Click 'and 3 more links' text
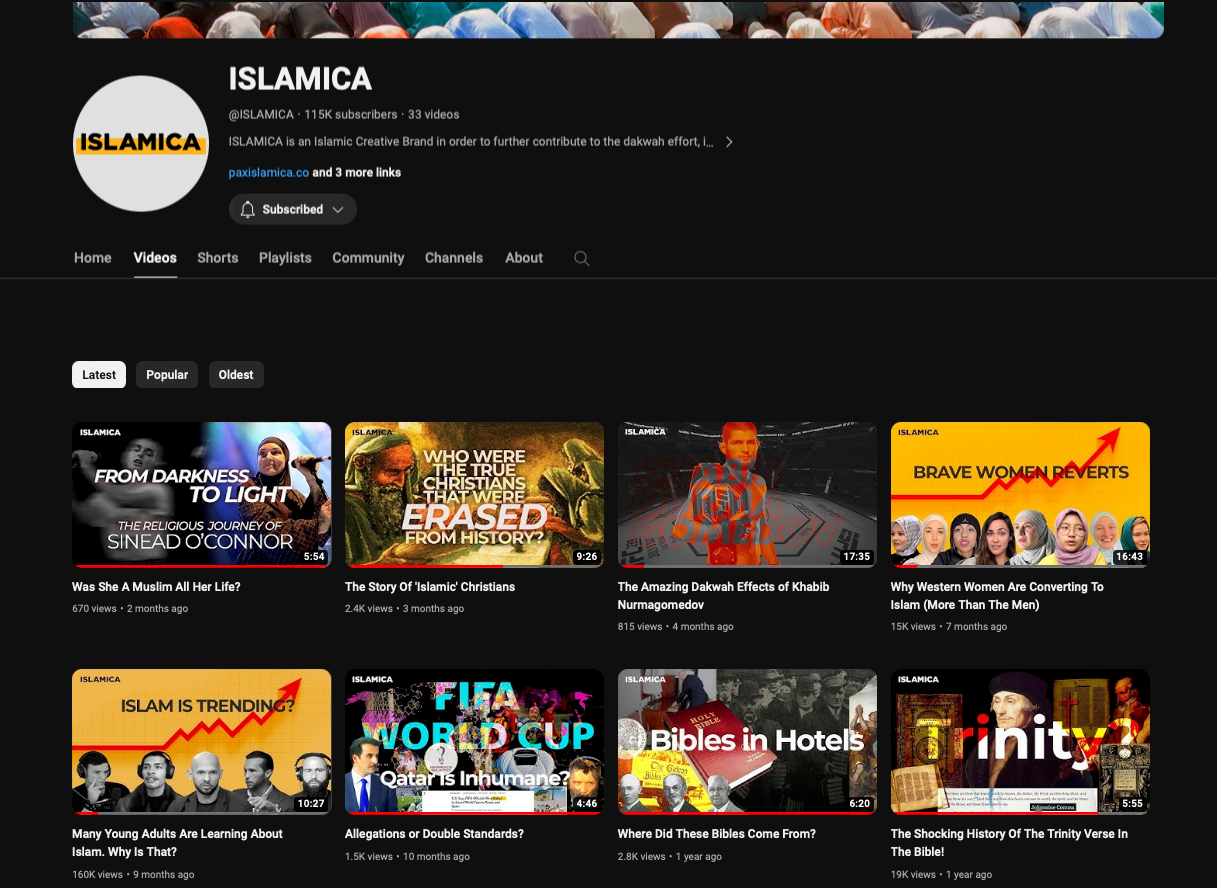 tap(357, 173)
